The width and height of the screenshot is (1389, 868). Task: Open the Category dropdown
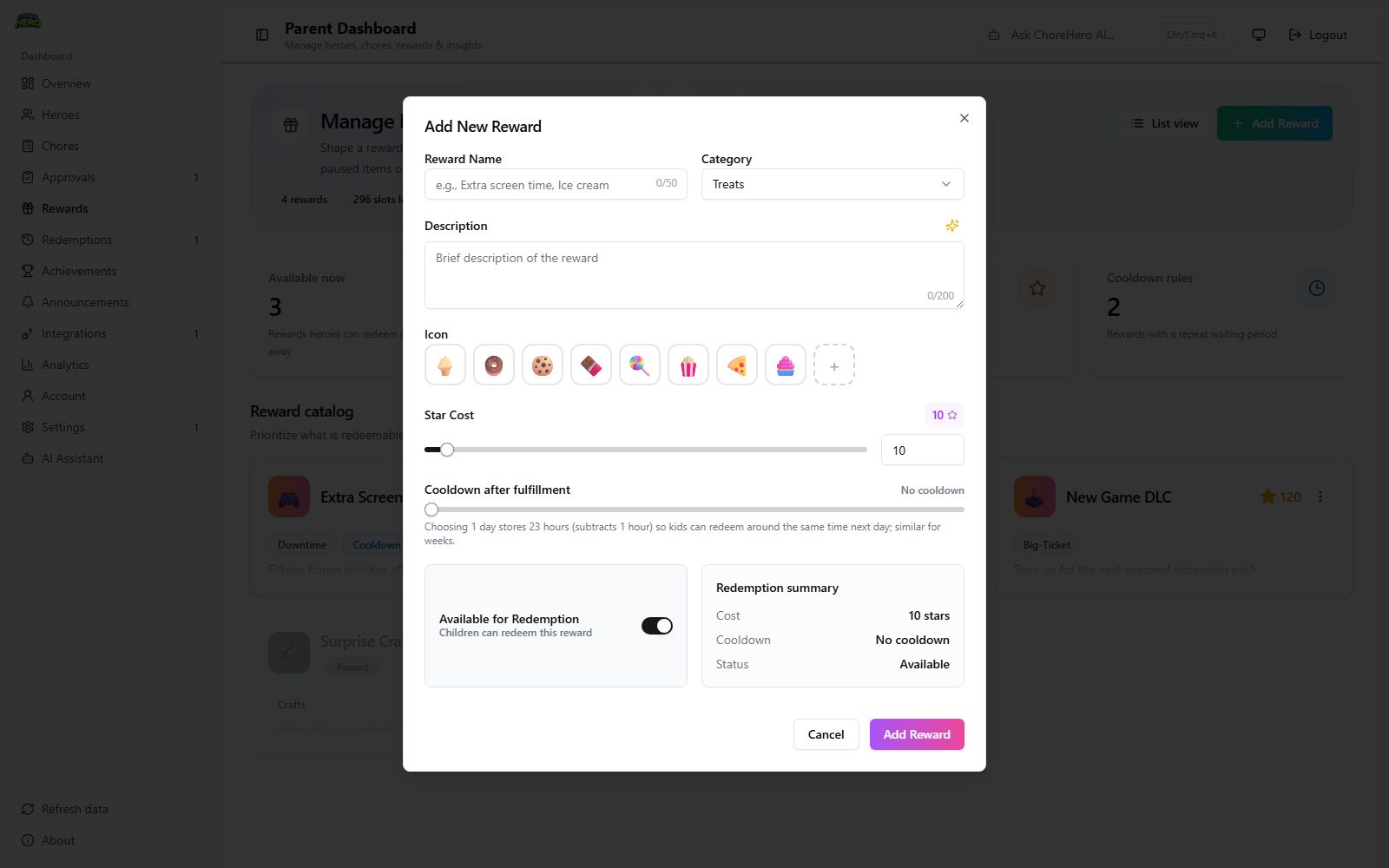[x=831, y=184]
